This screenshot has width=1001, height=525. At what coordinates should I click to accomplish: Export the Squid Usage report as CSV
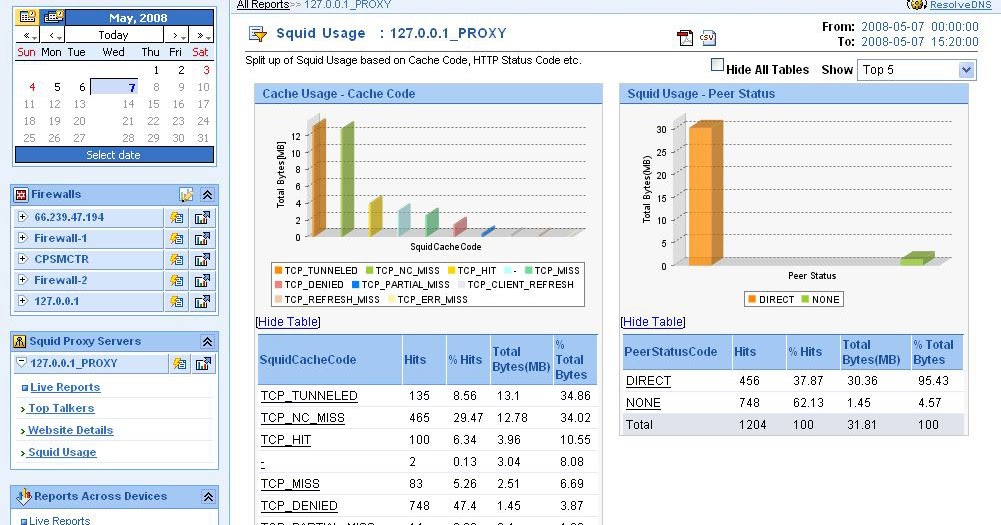click(x=707, y=38)
